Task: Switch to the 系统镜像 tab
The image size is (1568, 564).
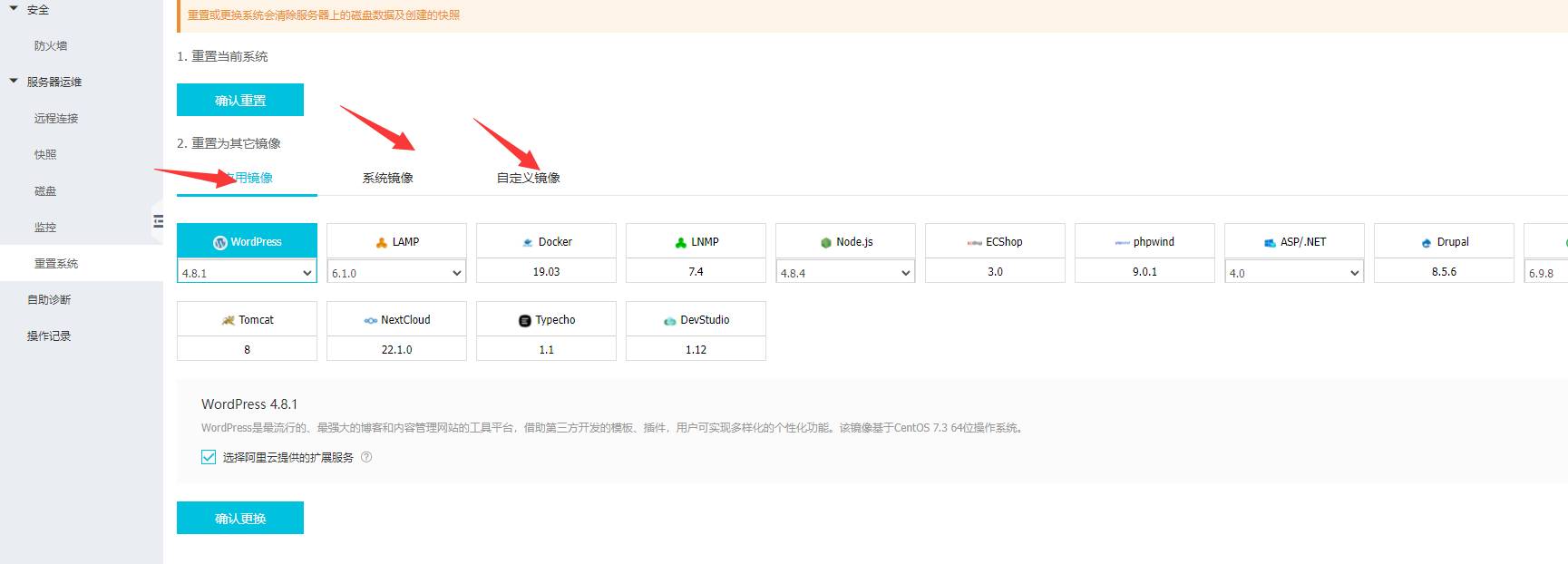Action: 387,178
